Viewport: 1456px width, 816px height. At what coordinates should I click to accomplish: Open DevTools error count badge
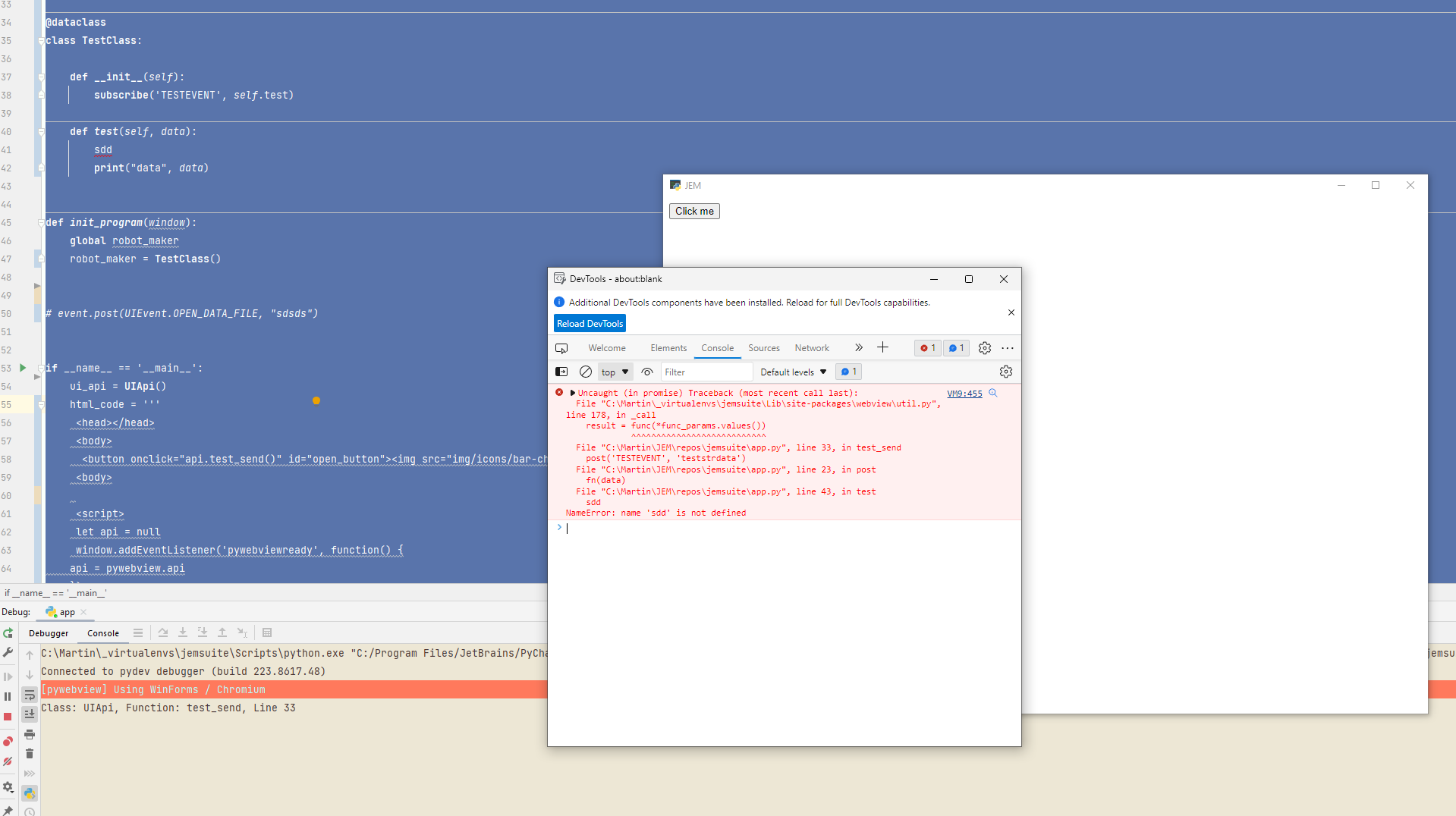[928, 348]
